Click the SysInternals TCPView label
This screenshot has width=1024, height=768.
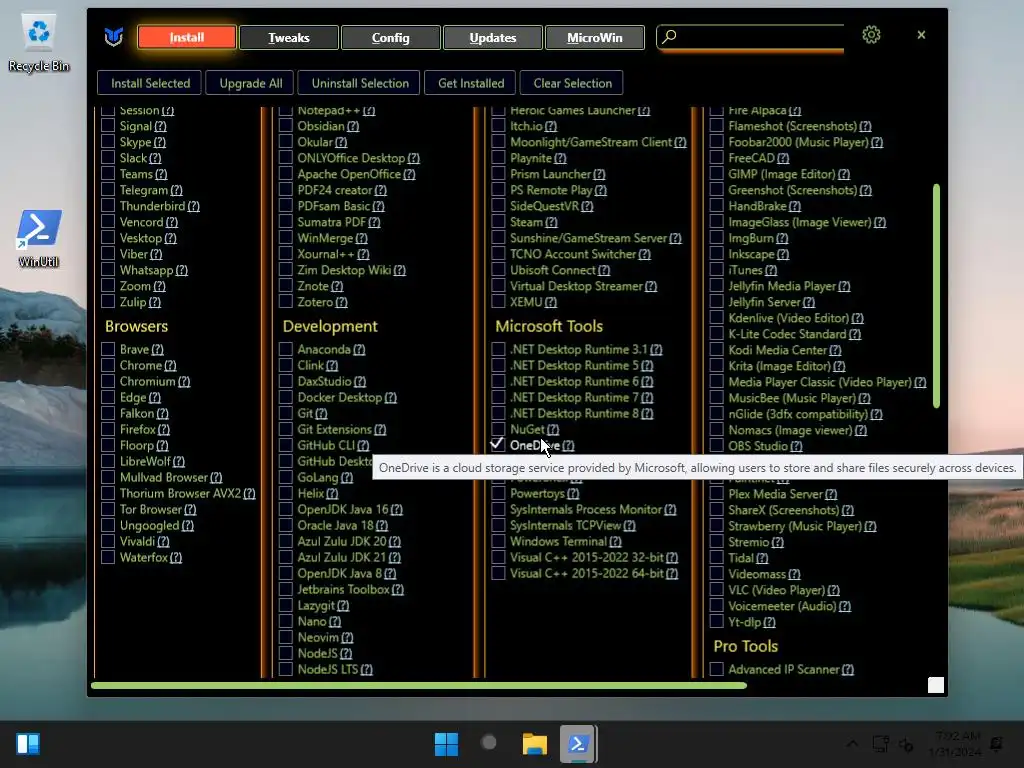566,525
